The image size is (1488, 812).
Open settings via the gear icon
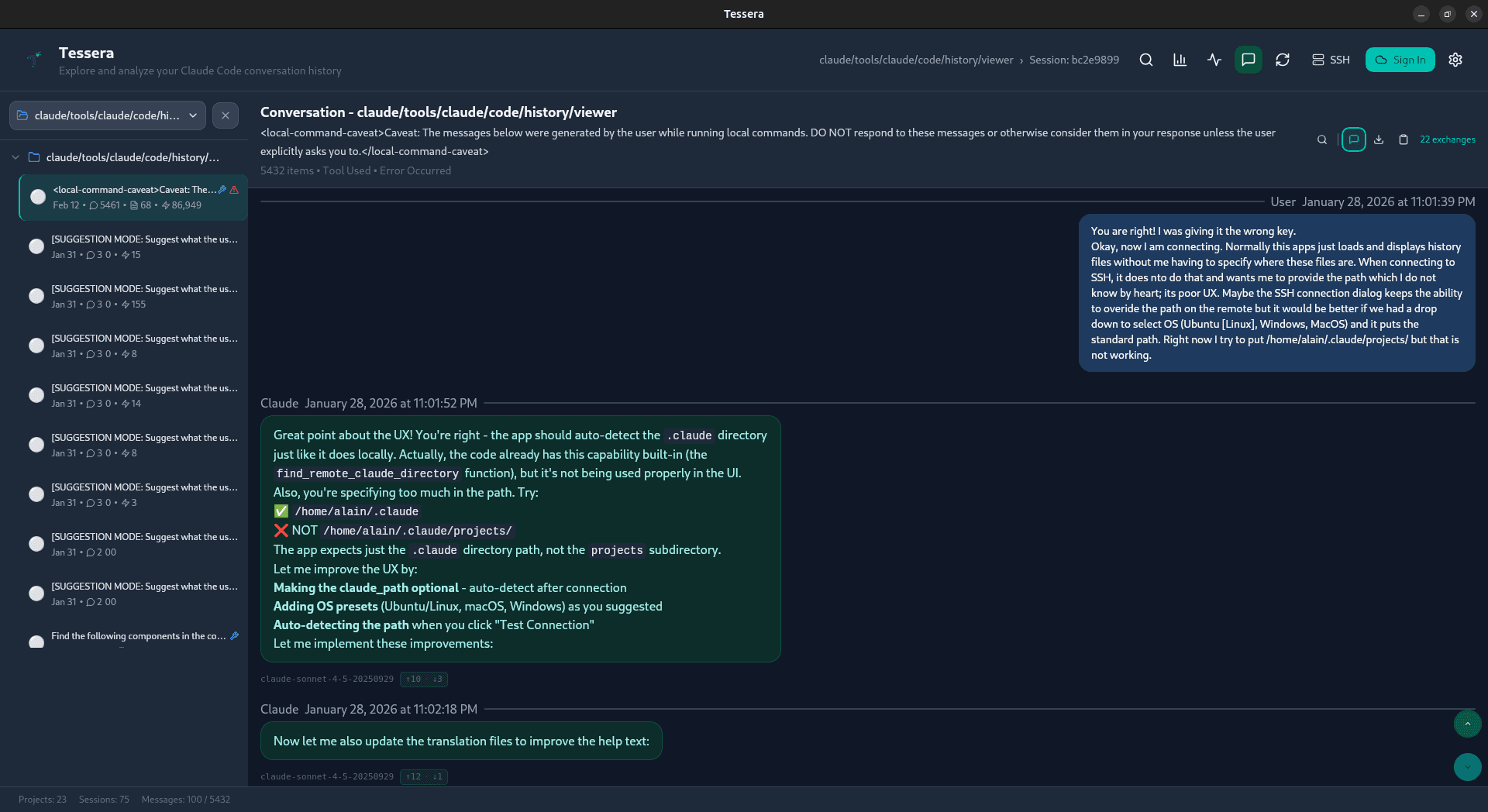point(1455,60)
